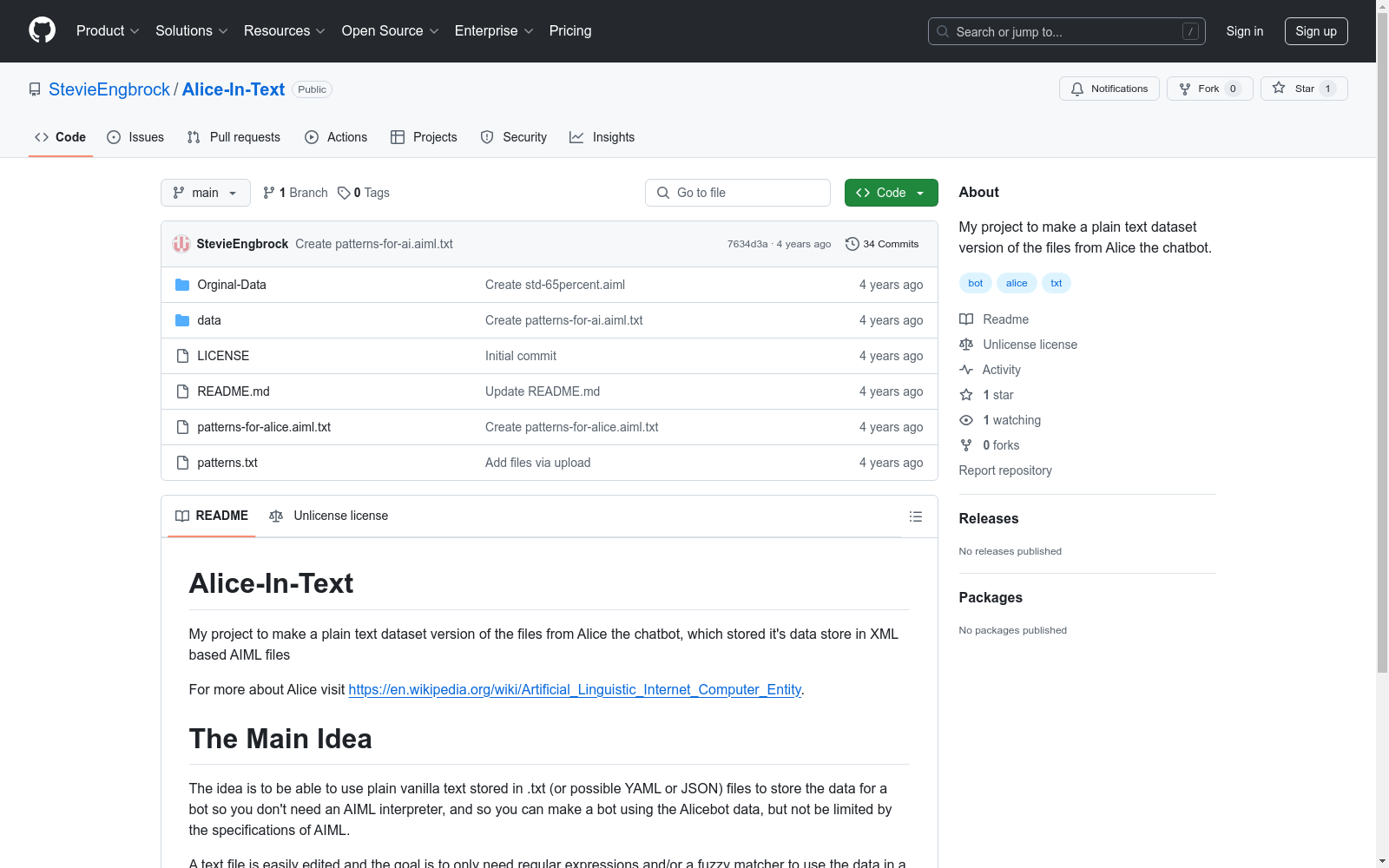Expand the Enterprise menu

click(494, 30)
